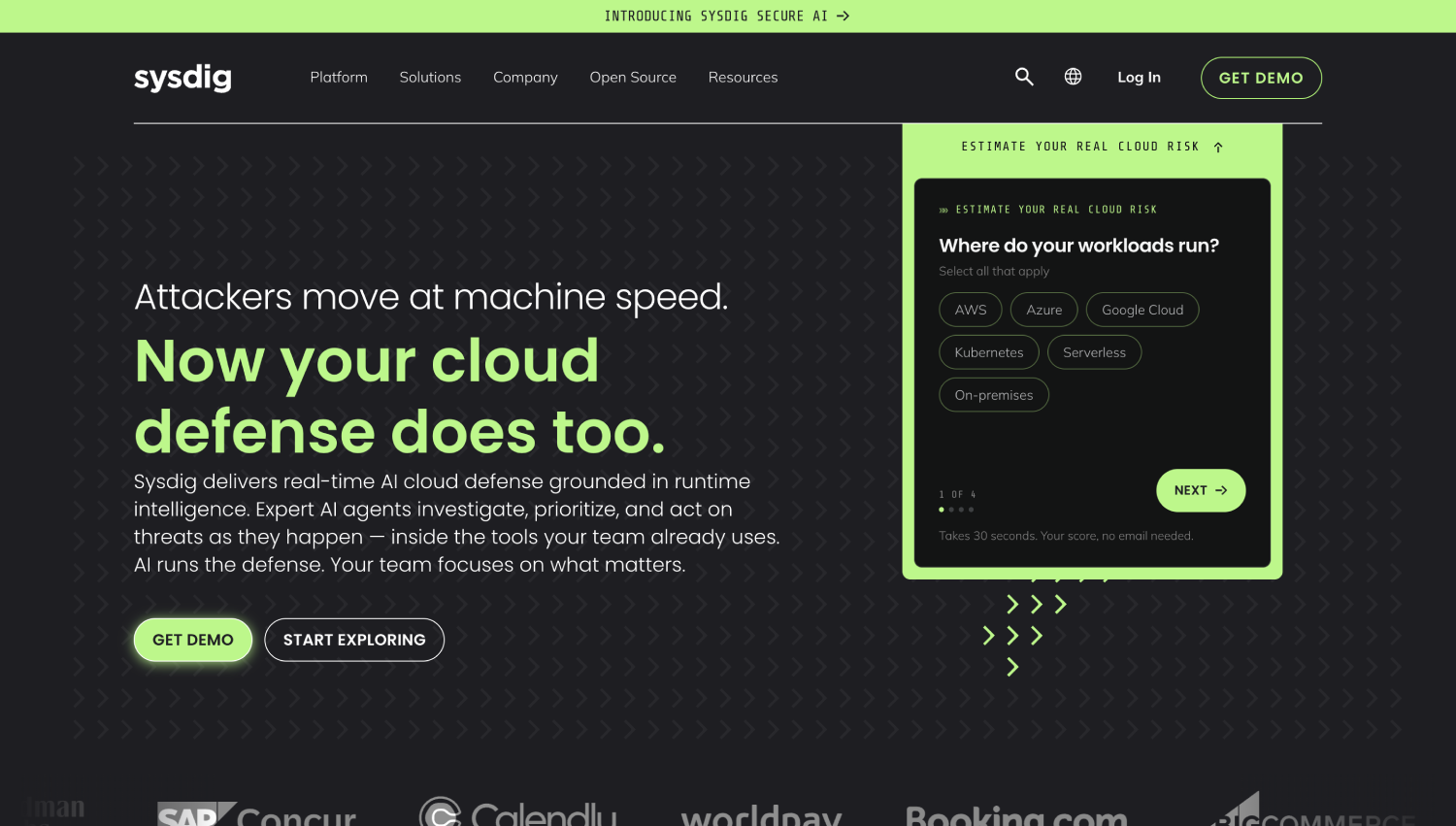Screen dimensions: 1456x826
Task: Click the Introducing Sysdig Secure AI banner text
Action: tap(716, 17)
